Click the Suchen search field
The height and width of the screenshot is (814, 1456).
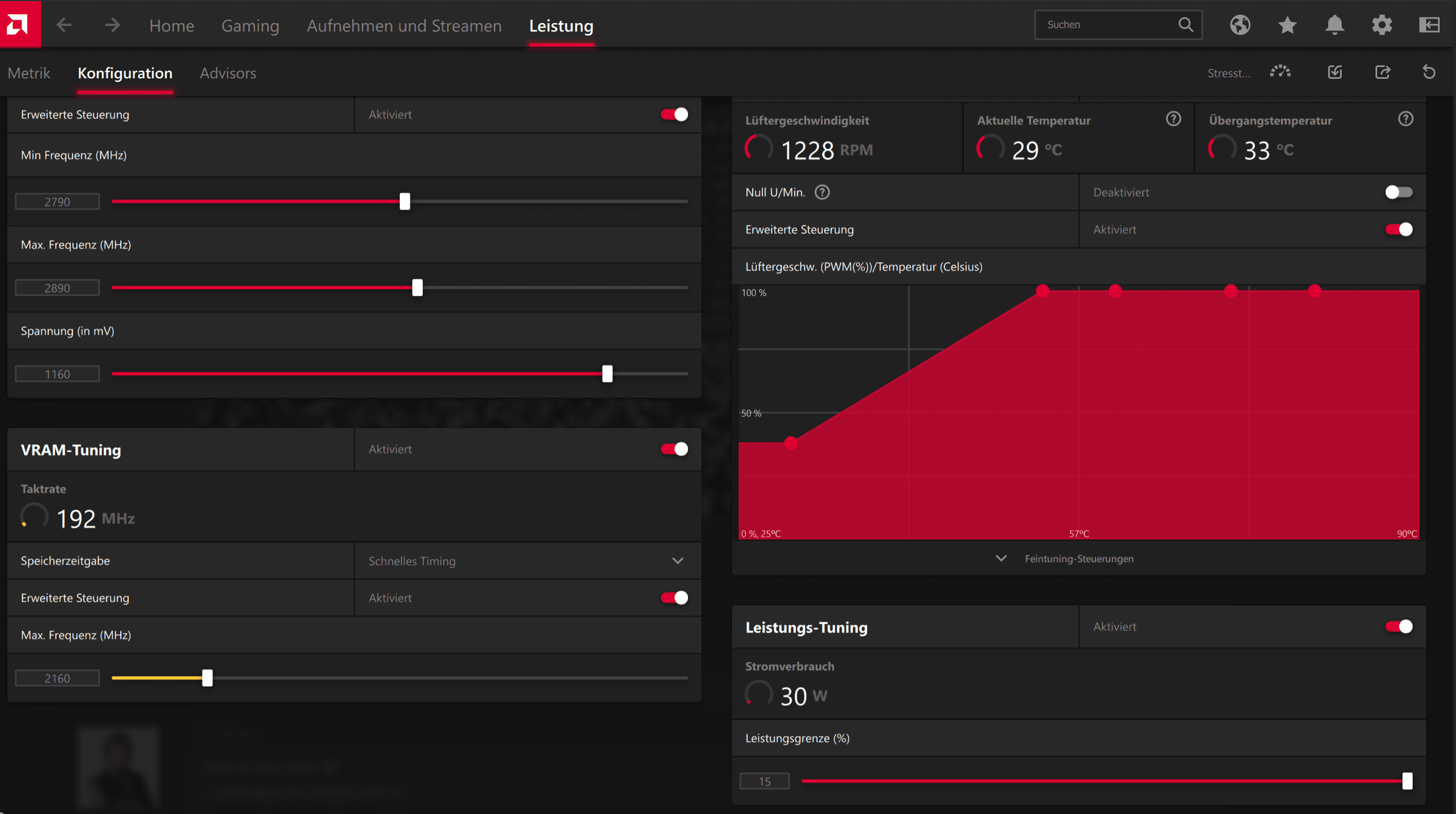coord(1118,24)
